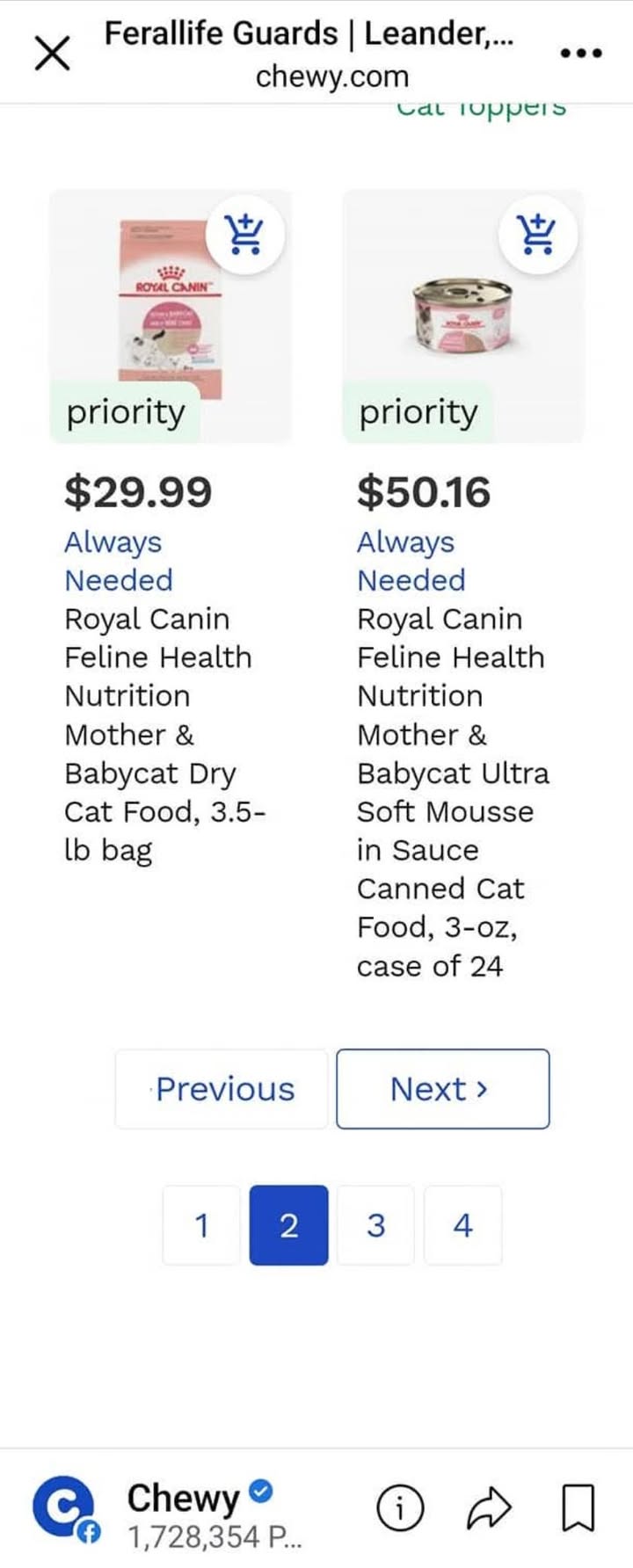This screenshot has height=1568, width=633.
Task: Tap the Chewy page name at the bottom
Action: [x=184, y=1499]
